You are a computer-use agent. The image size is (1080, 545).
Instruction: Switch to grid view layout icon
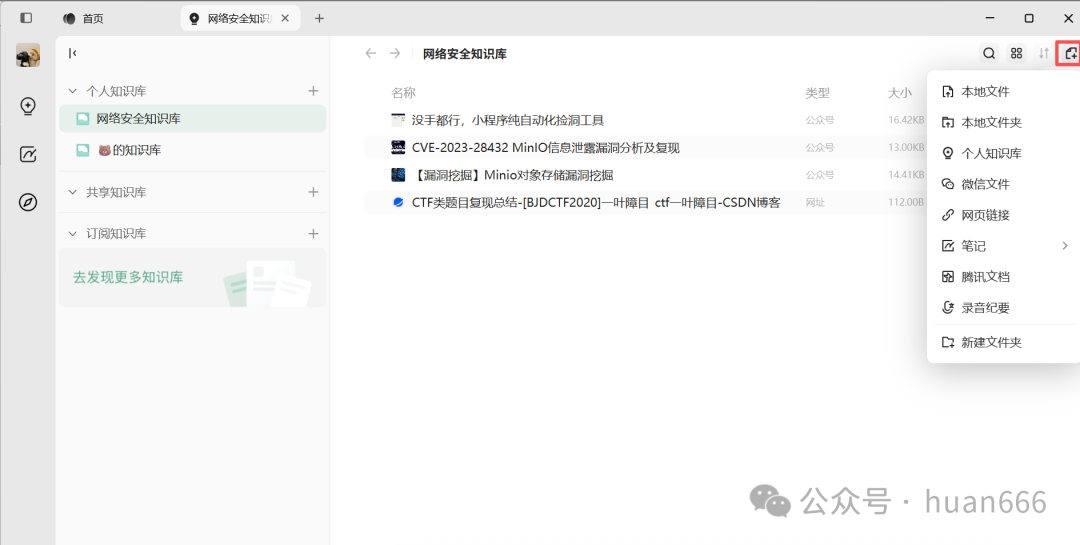coord(1017,54)
